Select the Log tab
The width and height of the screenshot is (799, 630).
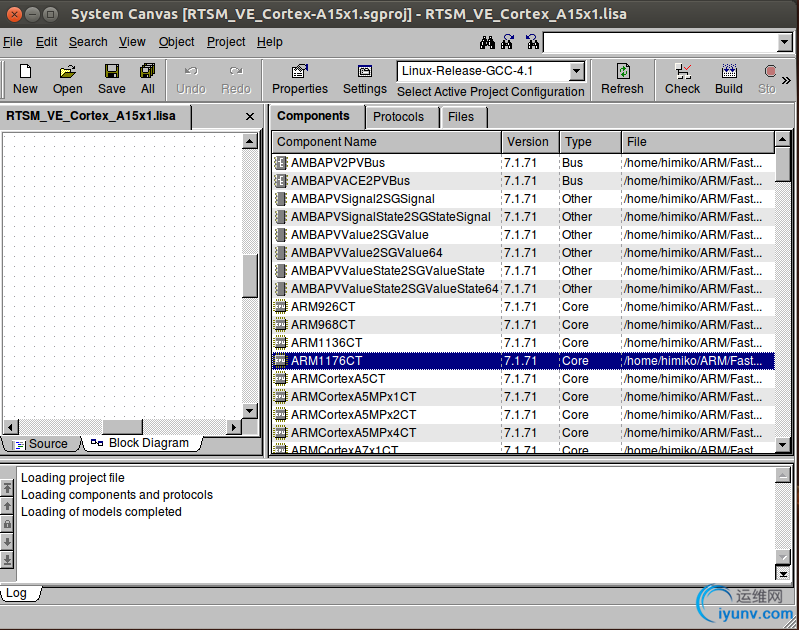pyautogui.click(x=16, y=593)
